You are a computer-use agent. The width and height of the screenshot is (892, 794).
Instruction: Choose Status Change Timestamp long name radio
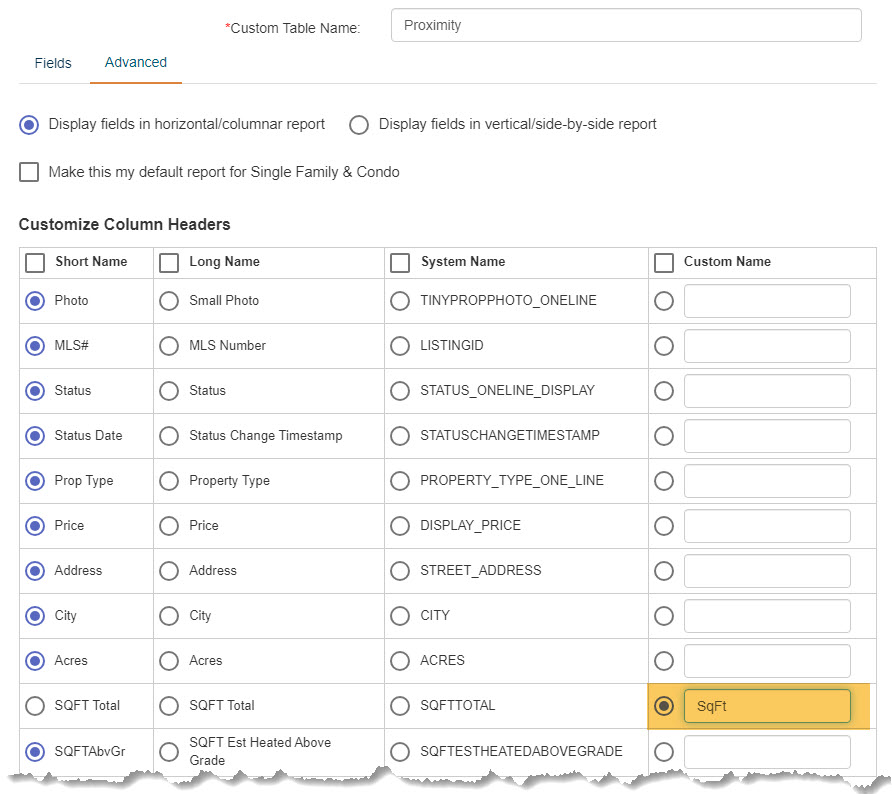(169, 436)
